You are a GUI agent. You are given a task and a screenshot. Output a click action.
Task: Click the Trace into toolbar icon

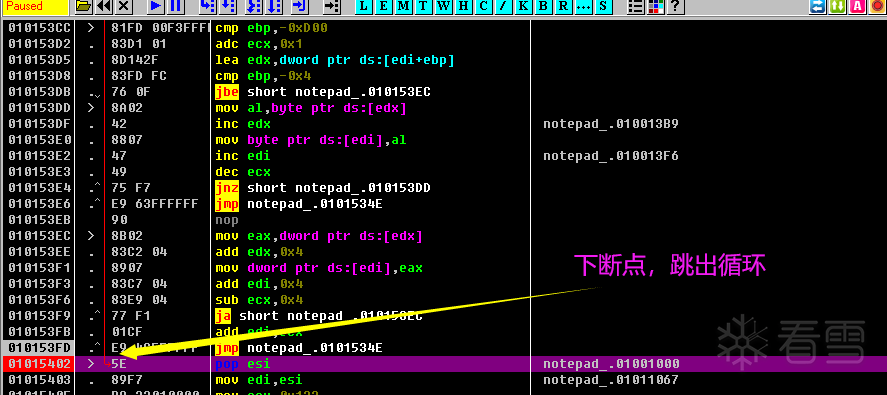pos(254,7)
